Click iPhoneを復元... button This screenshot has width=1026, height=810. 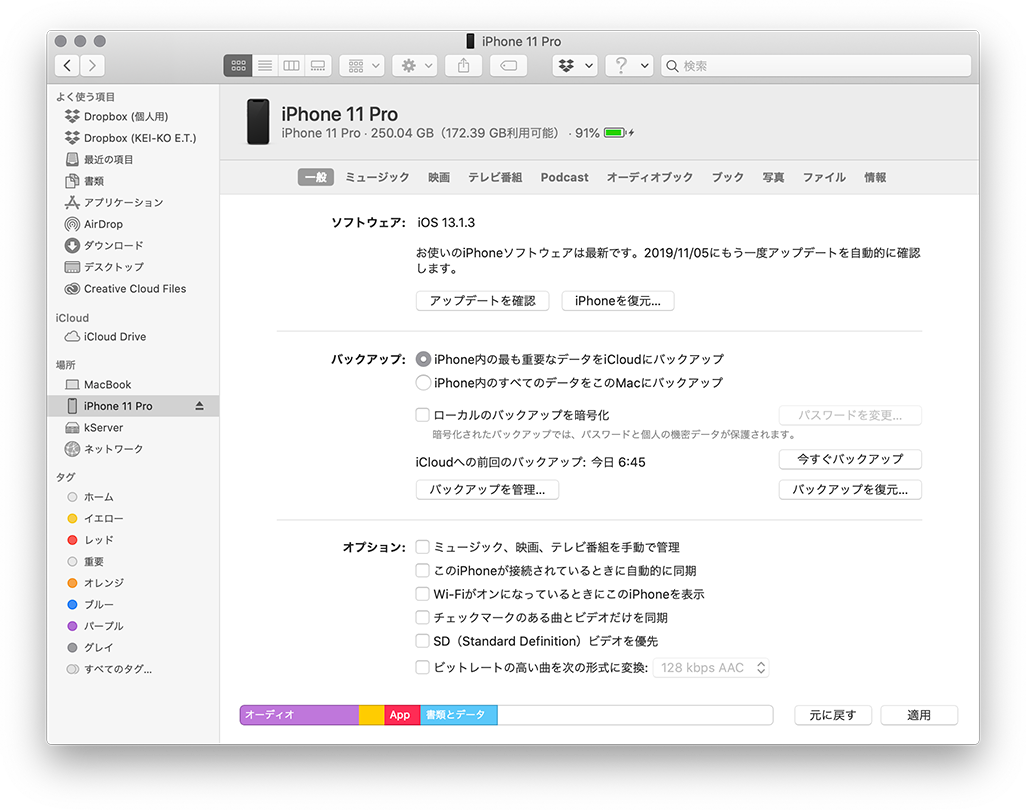pyautogui.click(x=618, y=301)
